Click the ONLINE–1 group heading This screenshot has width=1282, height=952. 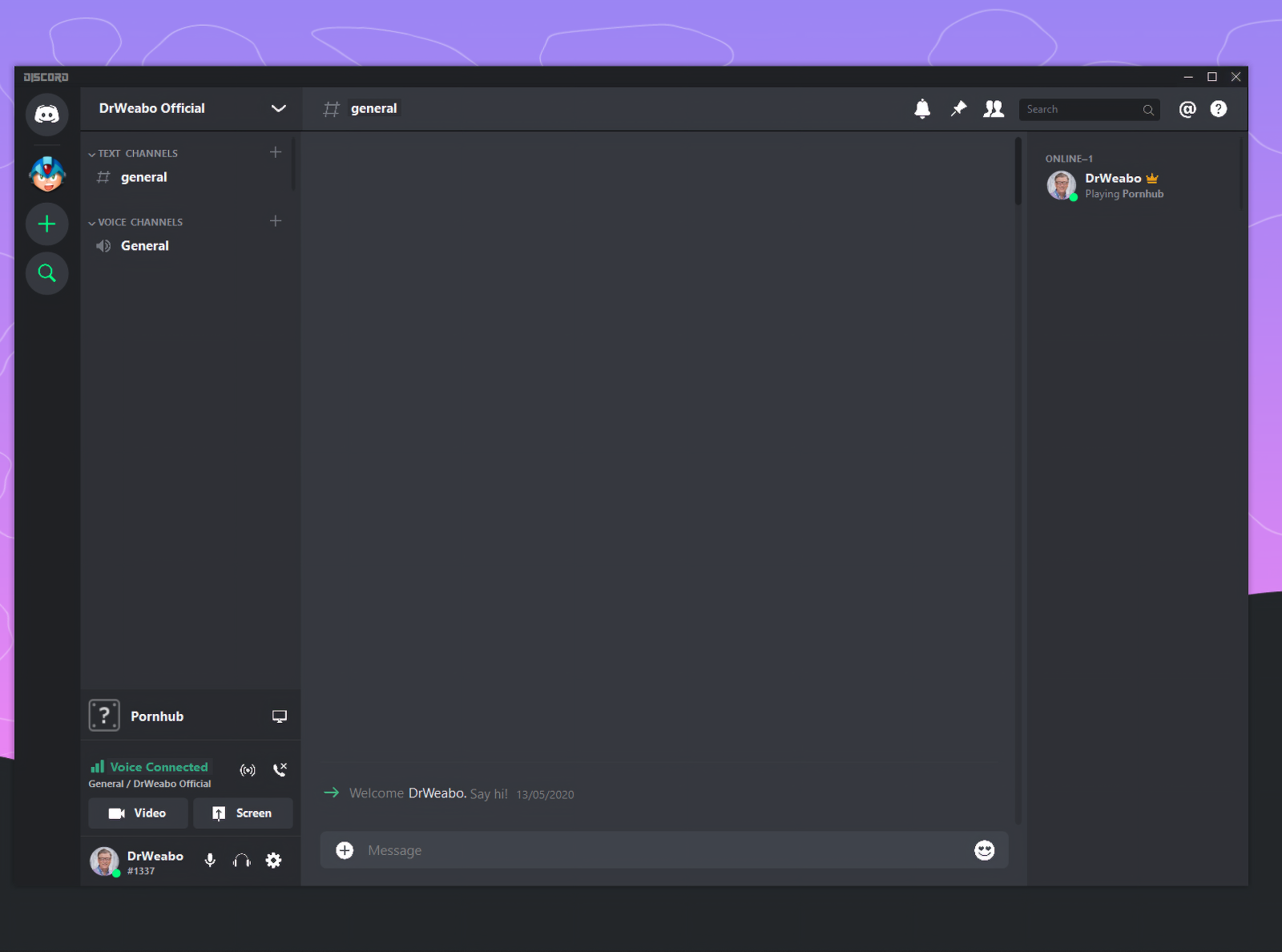click(1069, 159)
